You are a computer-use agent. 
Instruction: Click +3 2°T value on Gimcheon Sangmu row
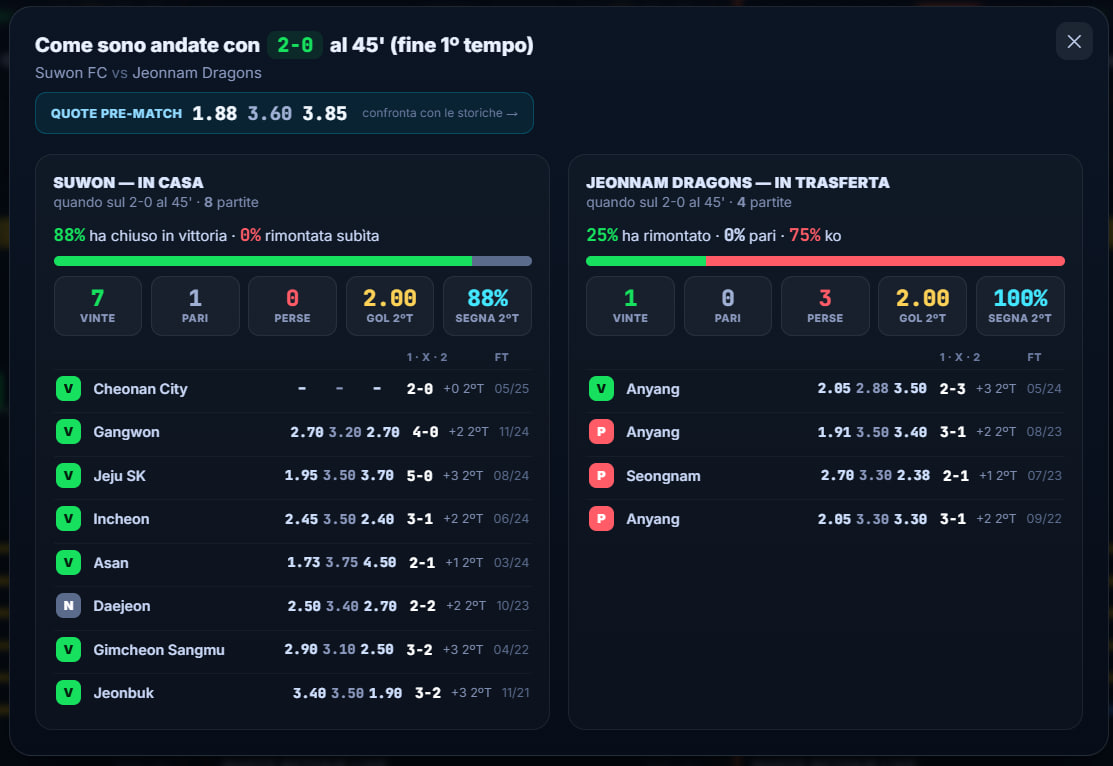point(463,650)
